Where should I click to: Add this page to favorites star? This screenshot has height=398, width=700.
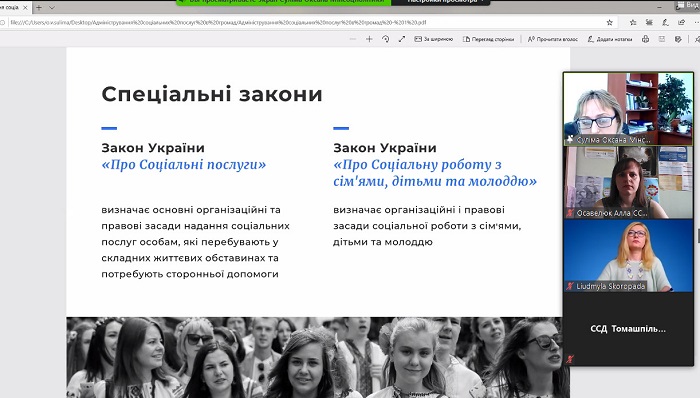[x=610, y=22]
